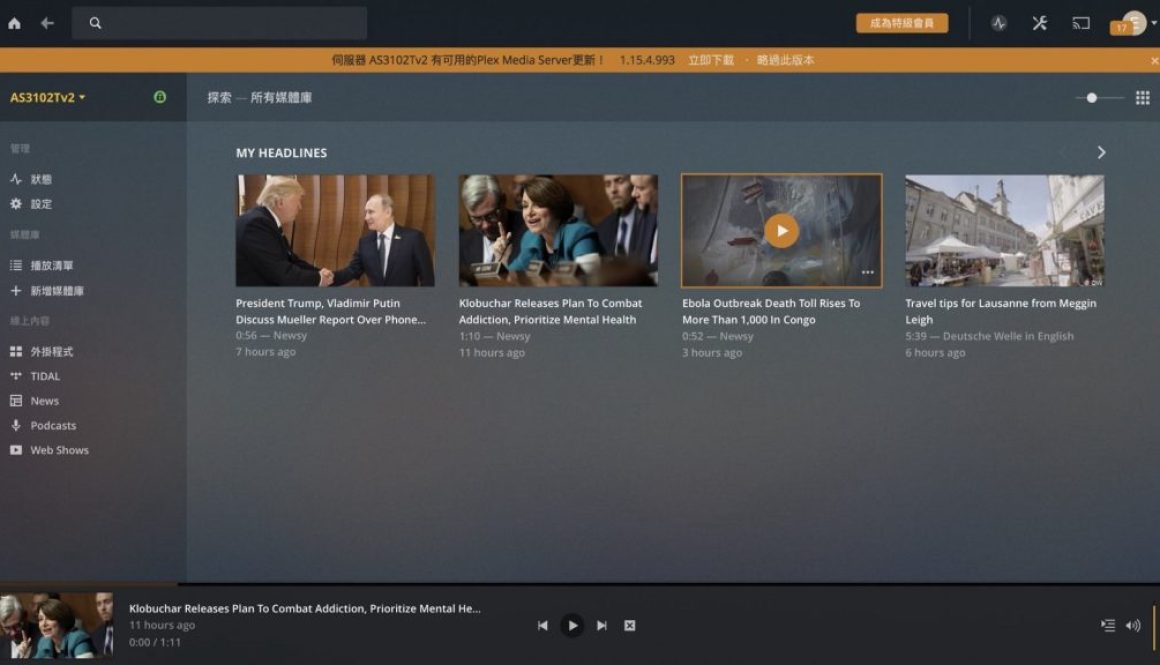Screen dimensions: 1160x665
Task: Show more headlines with right chevron
Action: click(x=1101, y=152)
